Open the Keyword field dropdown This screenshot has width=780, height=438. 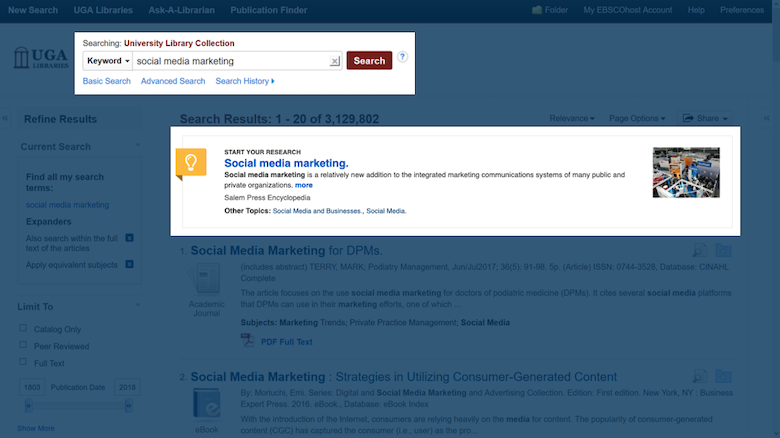pyautogui.click(x=107, y=61)
